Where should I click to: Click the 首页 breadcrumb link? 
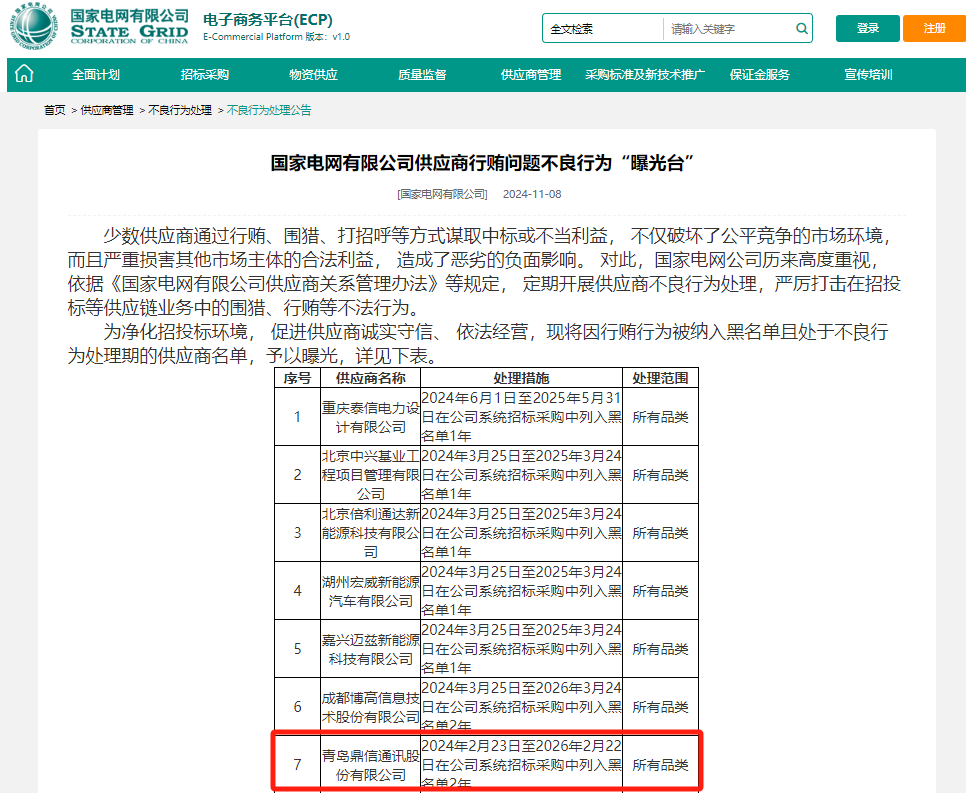coord(55,110)
